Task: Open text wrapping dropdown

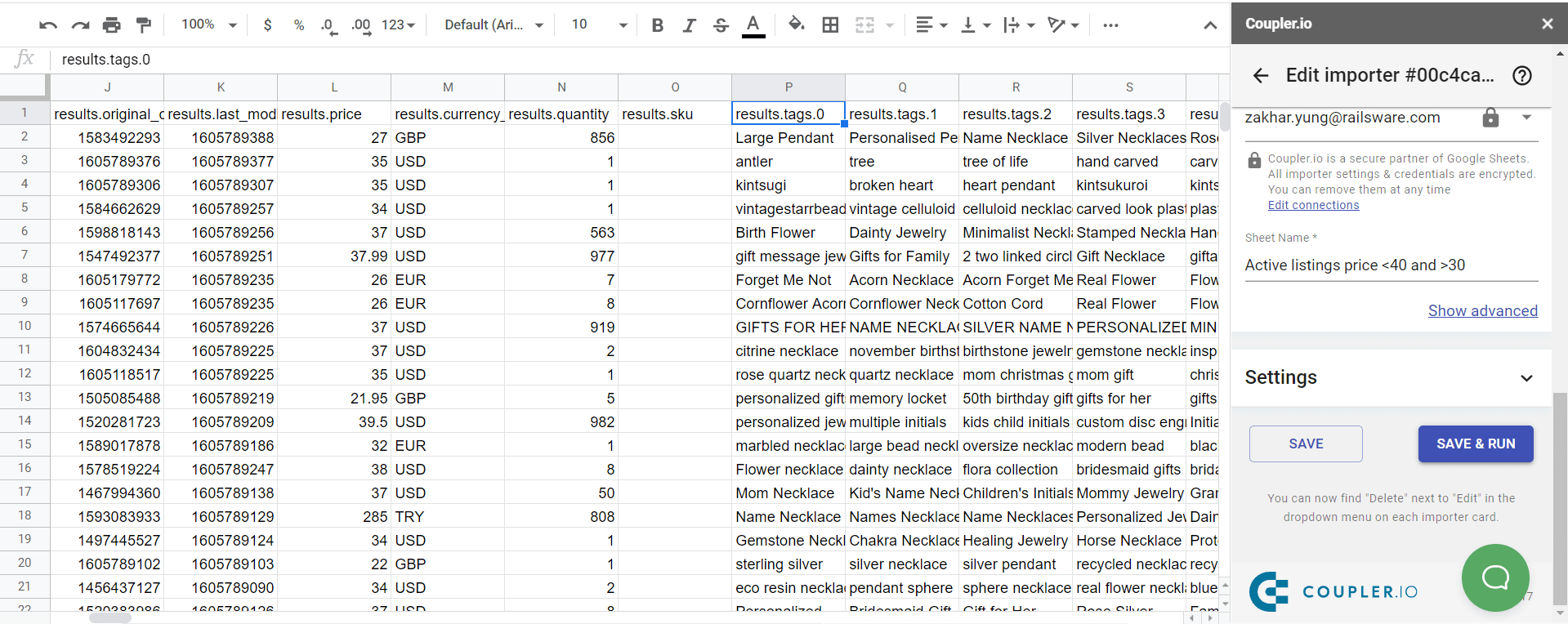Action: pos(1019,25)
